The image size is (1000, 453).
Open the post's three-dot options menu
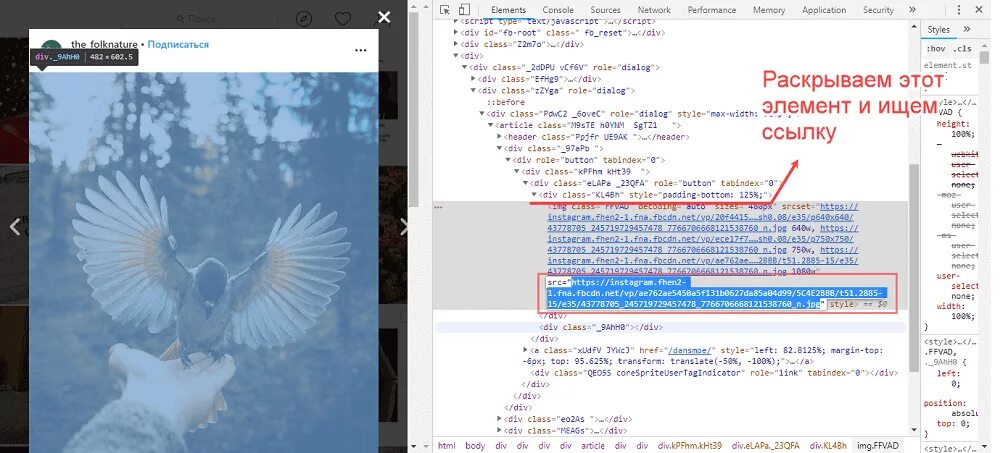tap(360, 50)
